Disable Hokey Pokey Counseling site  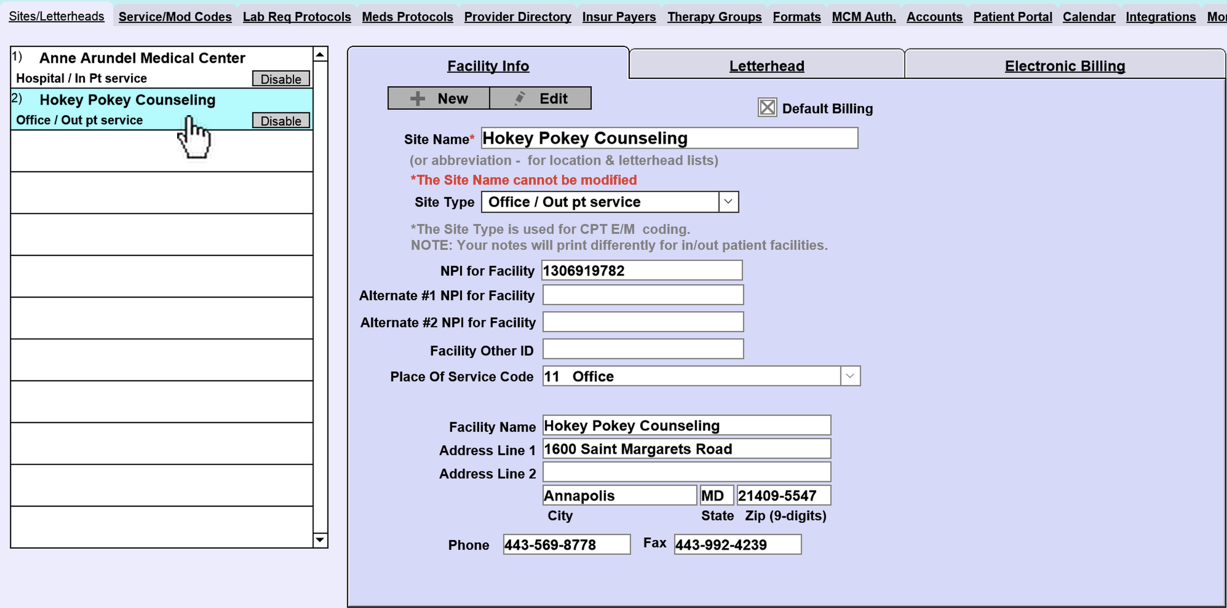pos(281,121)
